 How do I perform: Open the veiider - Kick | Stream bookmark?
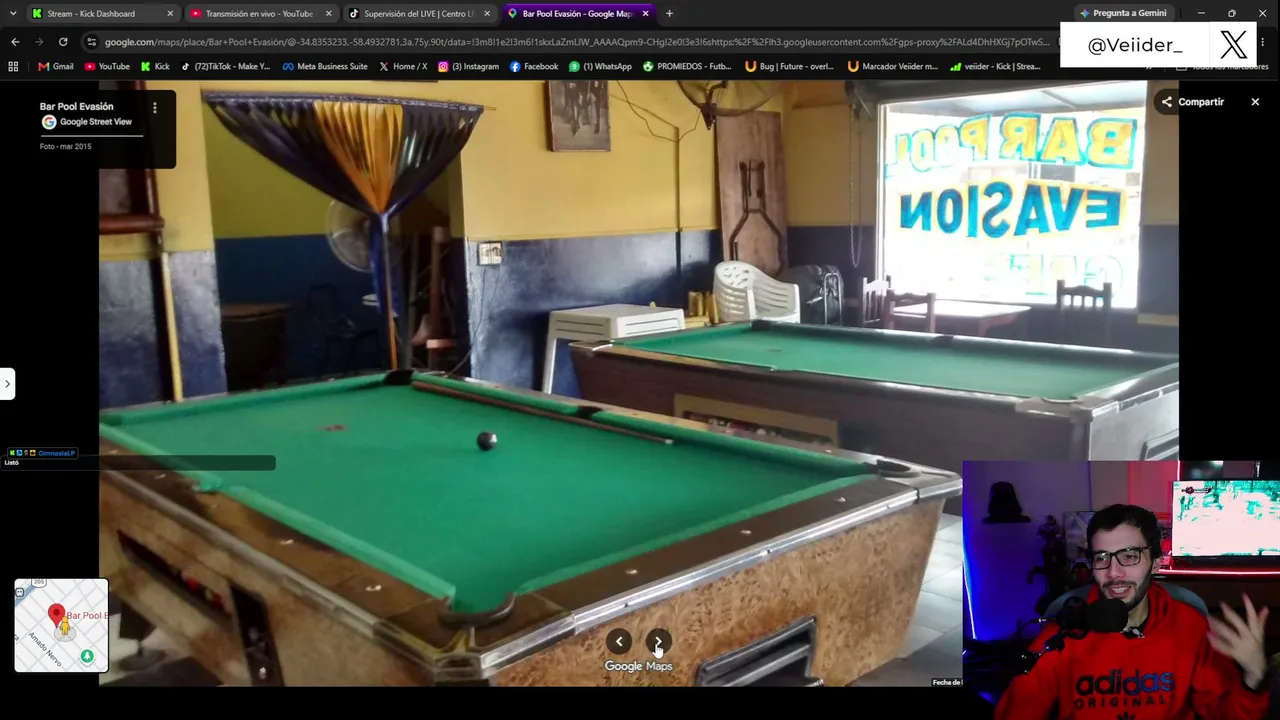tap(995, 67)
